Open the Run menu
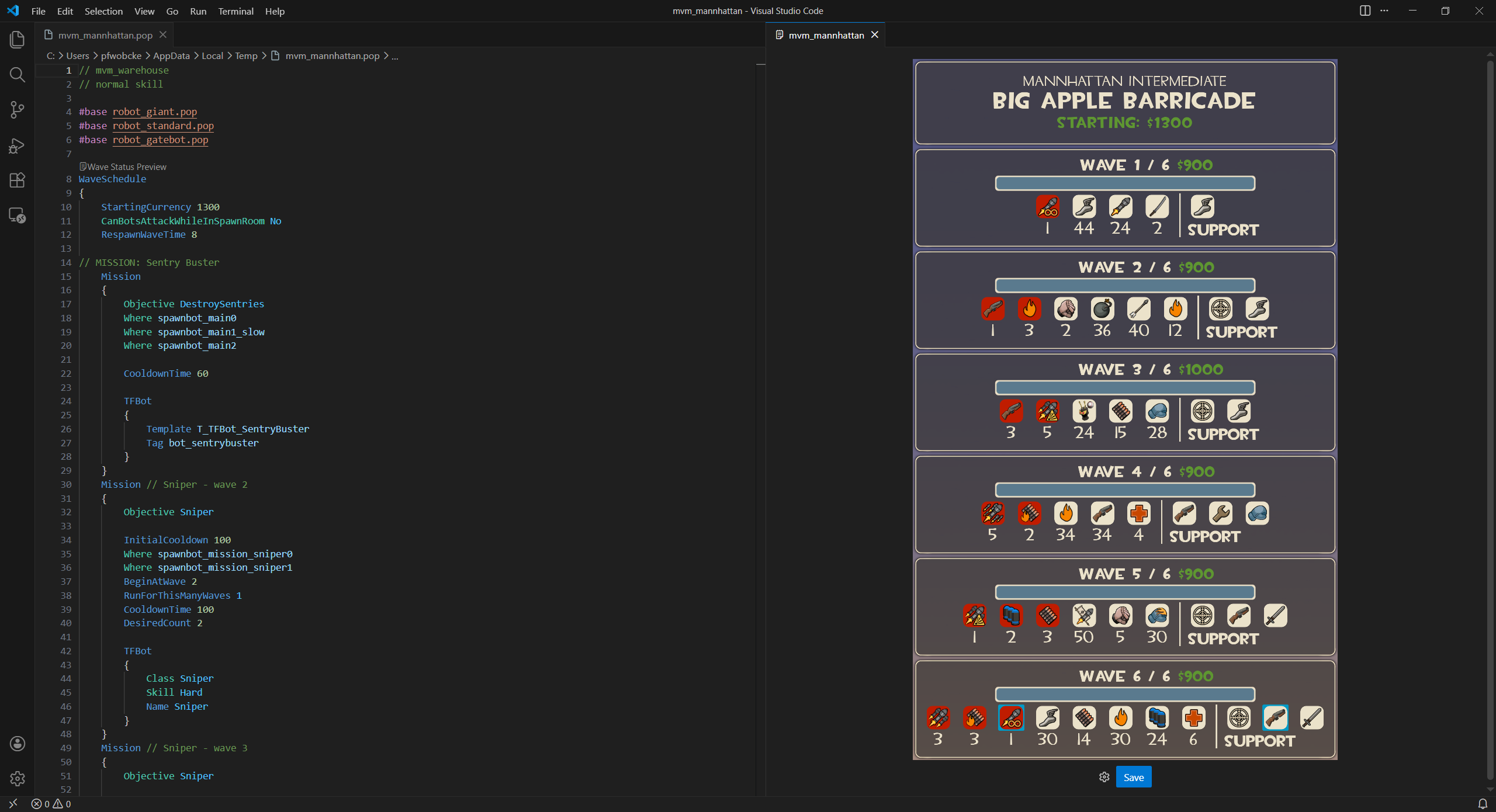Viewport: 1496px width, 812px height. pos(198,11)
